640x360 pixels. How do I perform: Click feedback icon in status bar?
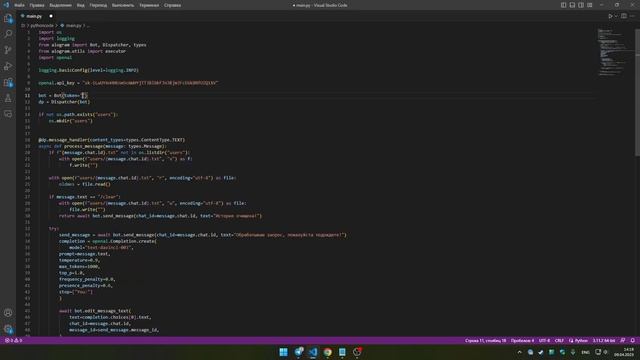pos(623,340)
